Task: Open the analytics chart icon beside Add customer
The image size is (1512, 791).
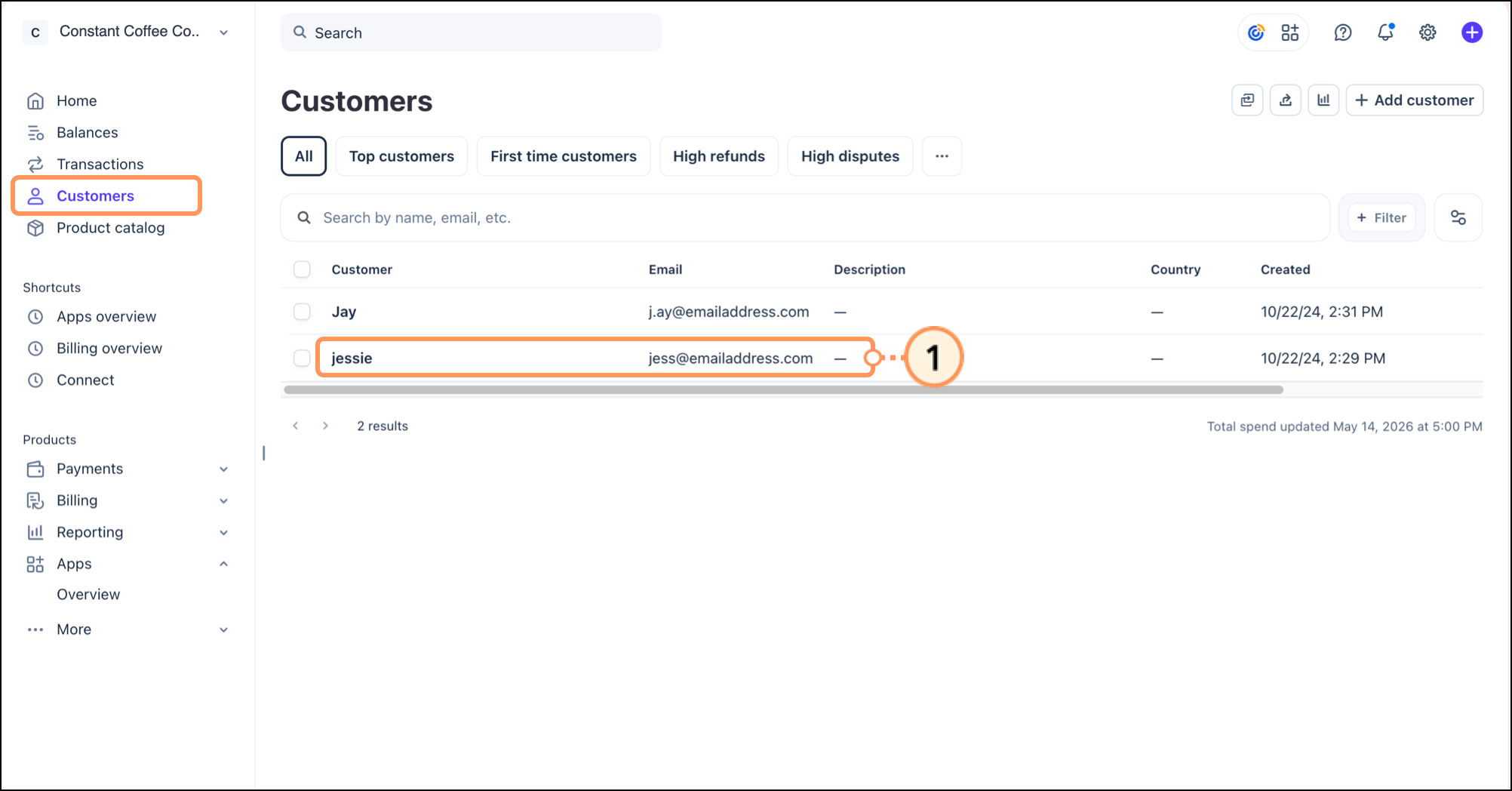Action: click(1323, 100)
